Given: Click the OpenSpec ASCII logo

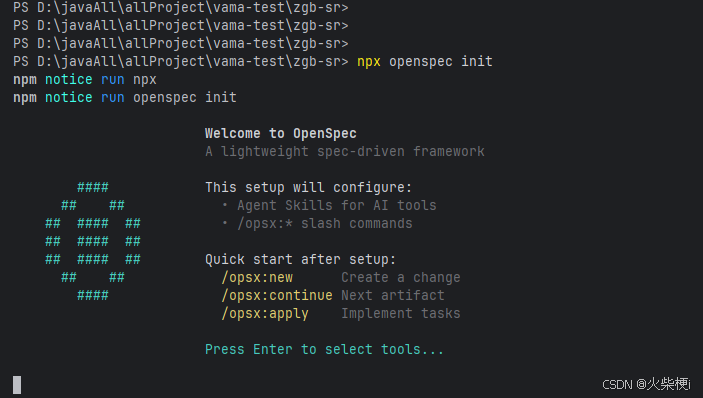Looking at the screenshot, I should (93, 241).
